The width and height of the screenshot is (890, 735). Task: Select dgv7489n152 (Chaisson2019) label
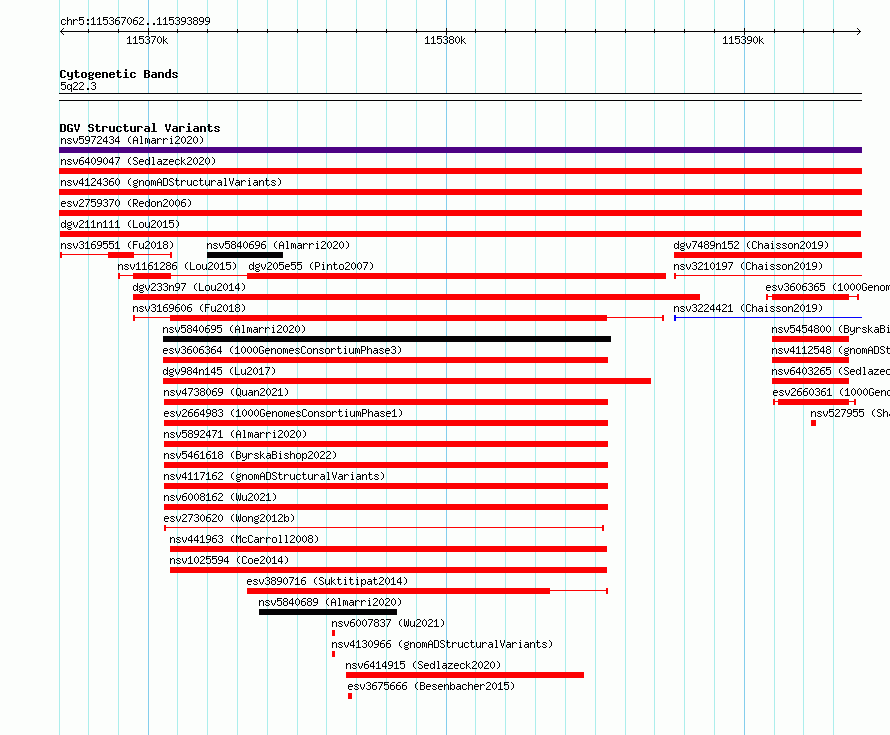[x=751, y=245]
